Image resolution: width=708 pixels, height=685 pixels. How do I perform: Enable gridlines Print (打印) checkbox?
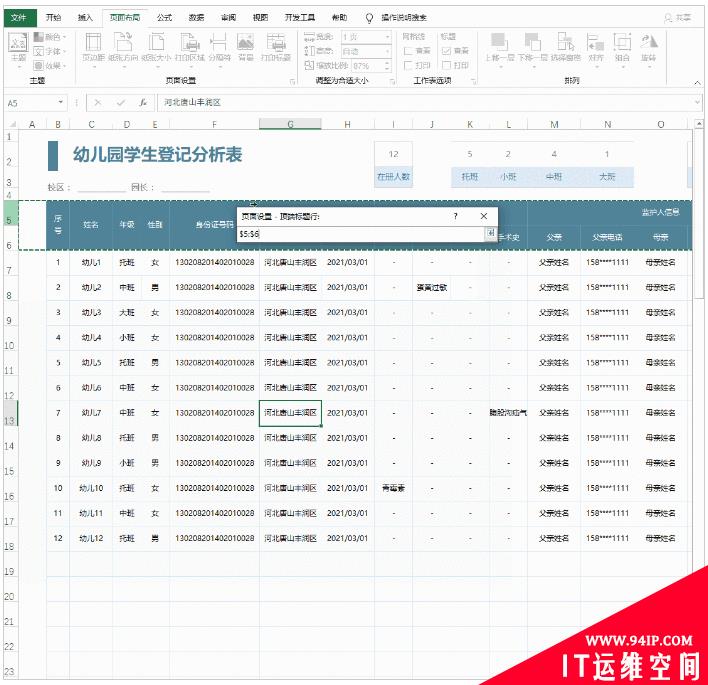(x=407, y=65)
